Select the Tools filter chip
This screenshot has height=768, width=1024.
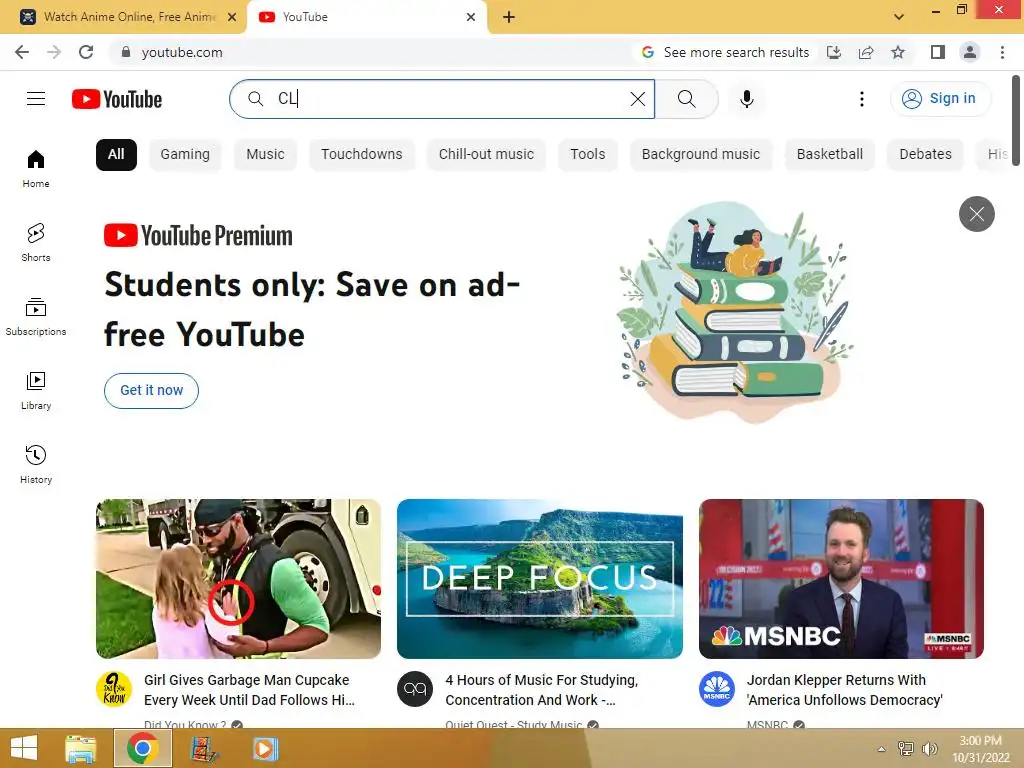click(588, 155)
